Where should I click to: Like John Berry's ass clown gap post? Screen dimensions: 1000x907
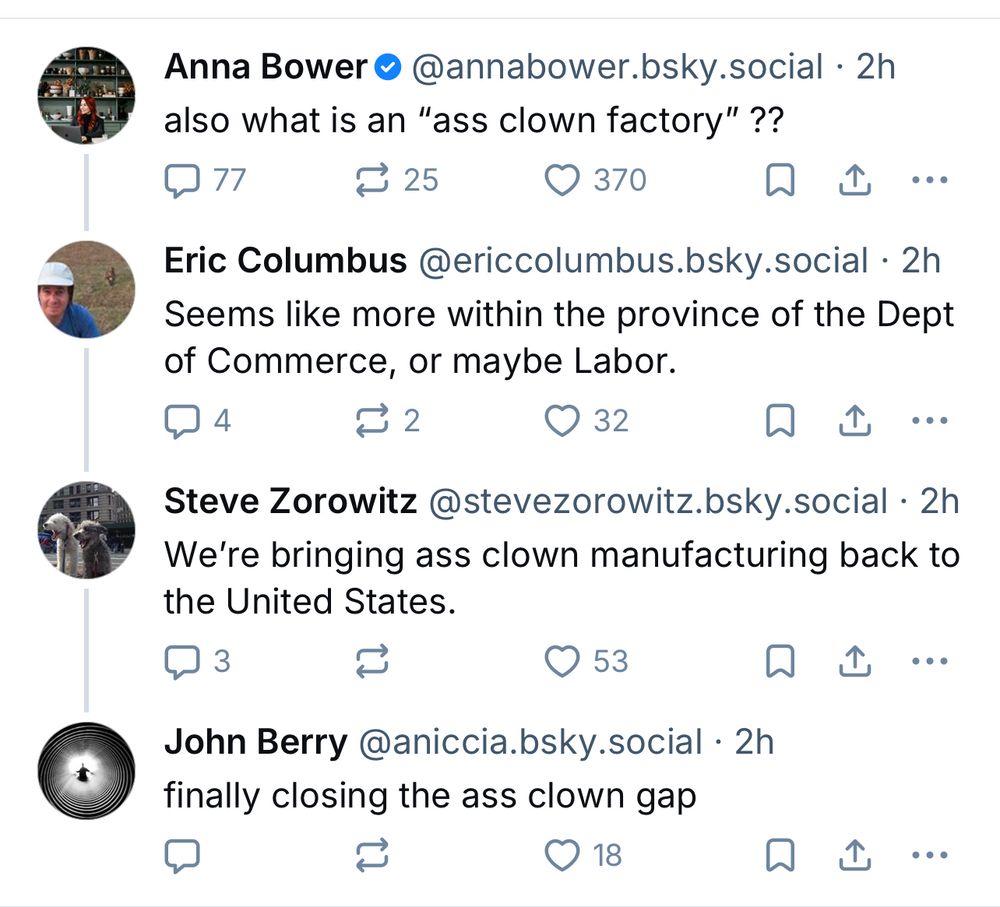(562, 855)
